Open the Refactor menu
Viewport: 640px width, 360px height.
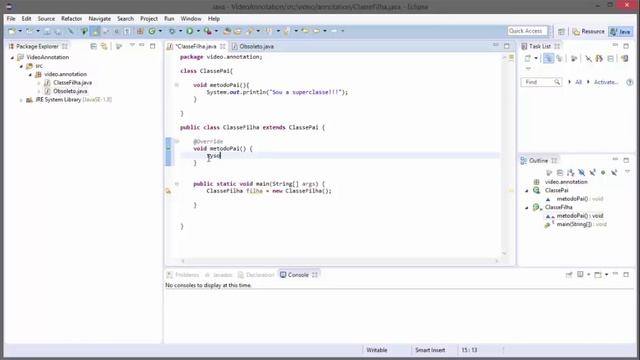71,19
